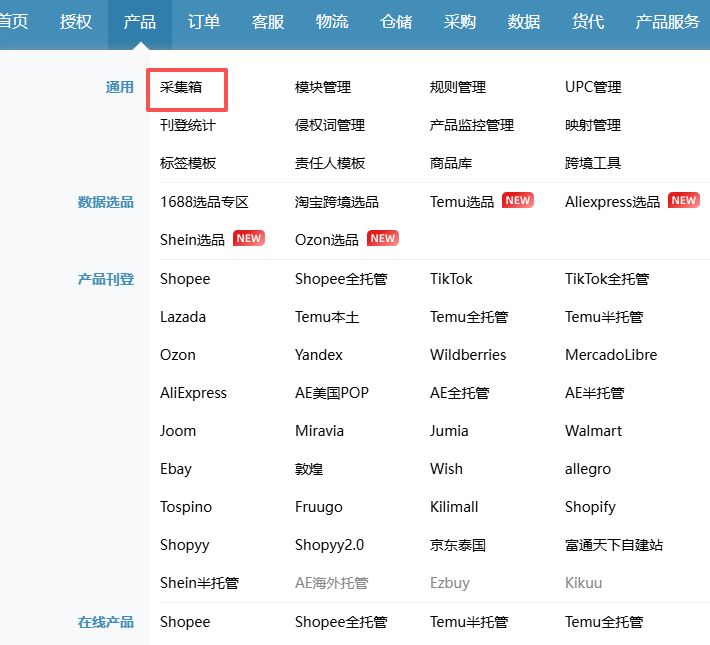The height and width of the screenshot is (645, 710).
Task: Choose TikTok under 产品刊登
Action: point(451,279)
